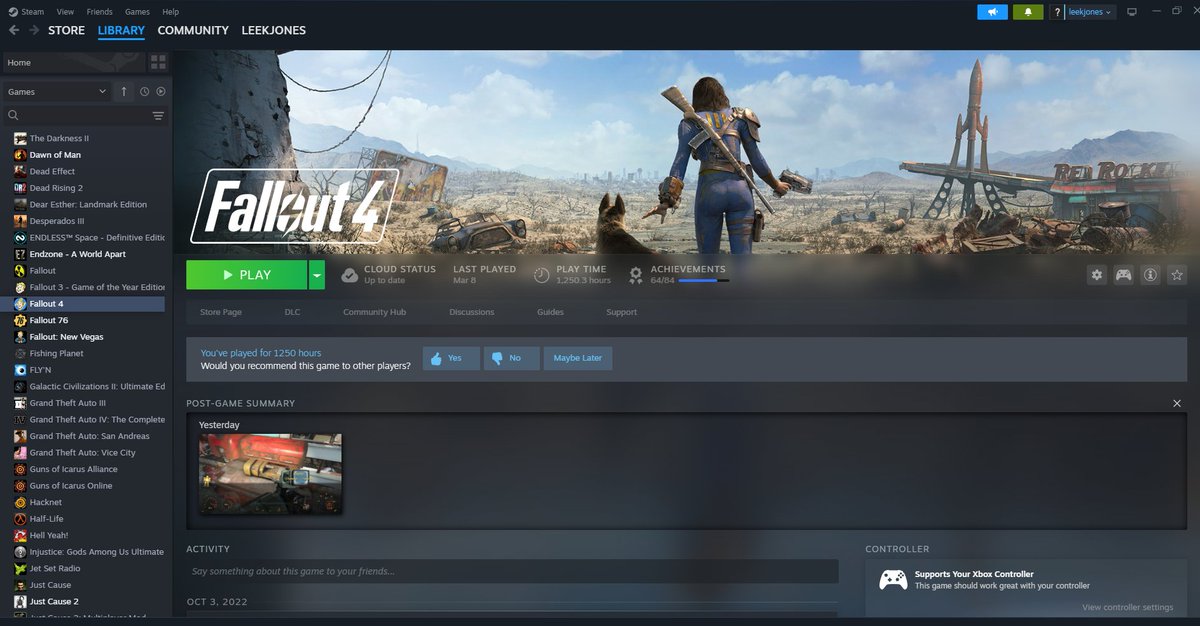Choose Maybe Later for review prompt

tap(578, 358)
